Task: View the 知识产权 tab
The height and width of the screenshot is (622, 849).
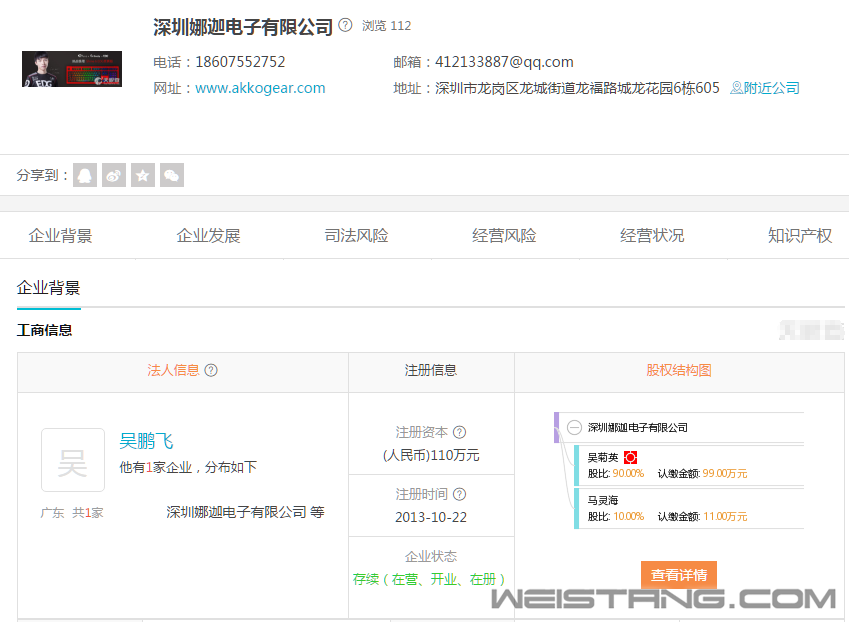Action: 800,235
